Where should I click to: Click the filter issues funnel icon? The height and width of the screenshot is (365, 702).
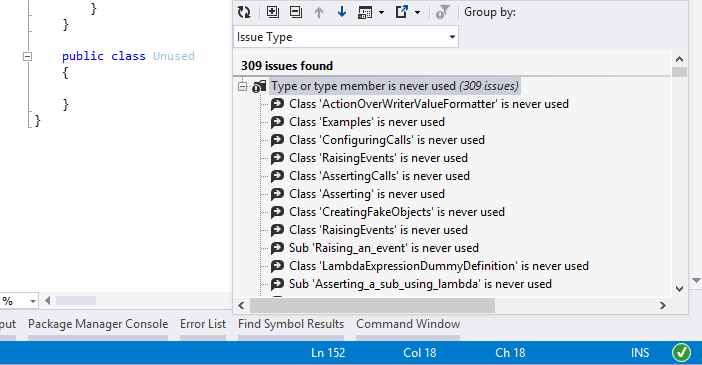(442, 12)
